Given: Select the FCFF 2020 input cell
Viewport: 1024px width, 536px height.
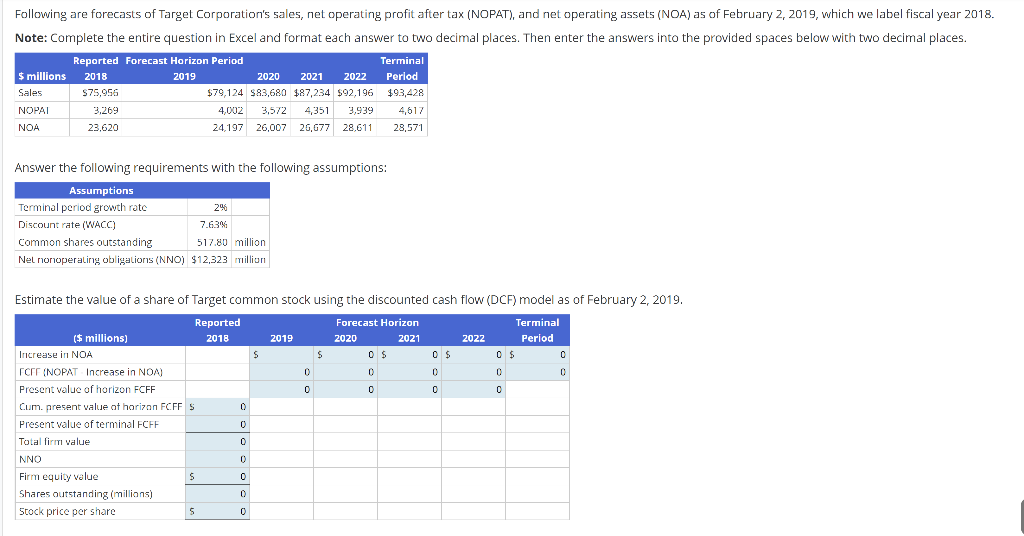Looking at the screenshot, I should click(345, 372).
